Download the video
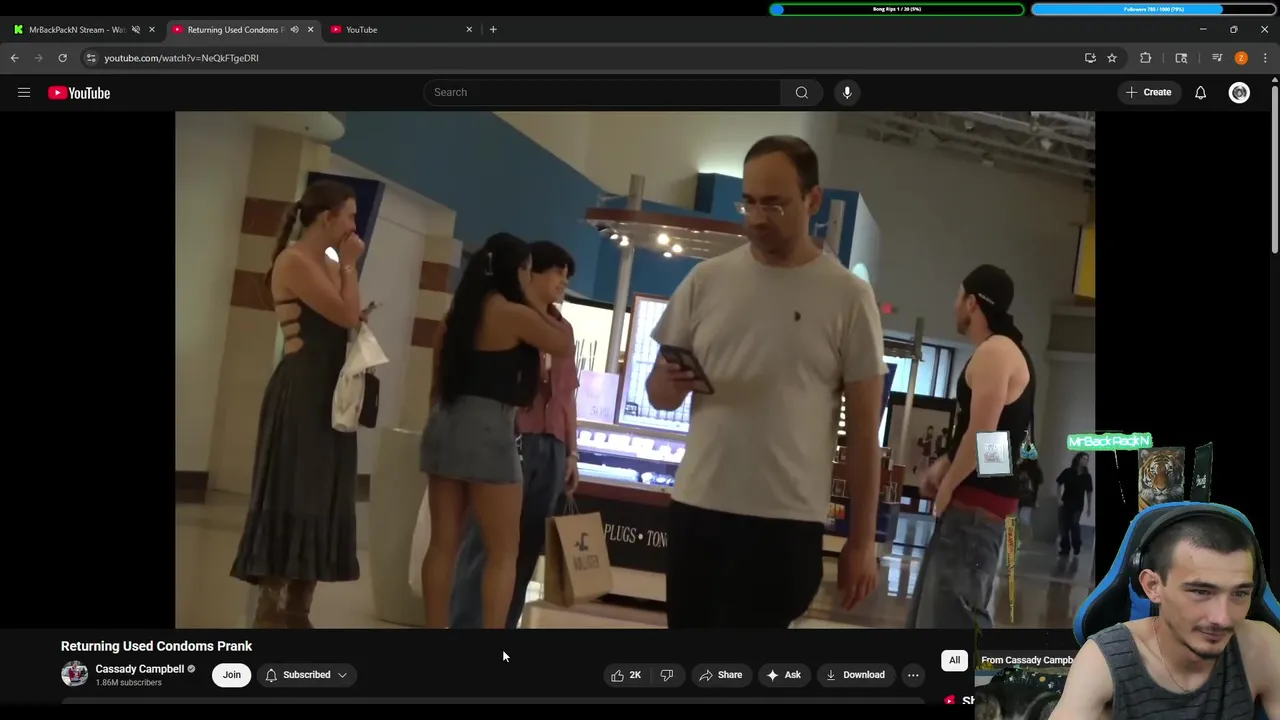This screenshot has height=720, width=1280. click(x=855, y=675)
